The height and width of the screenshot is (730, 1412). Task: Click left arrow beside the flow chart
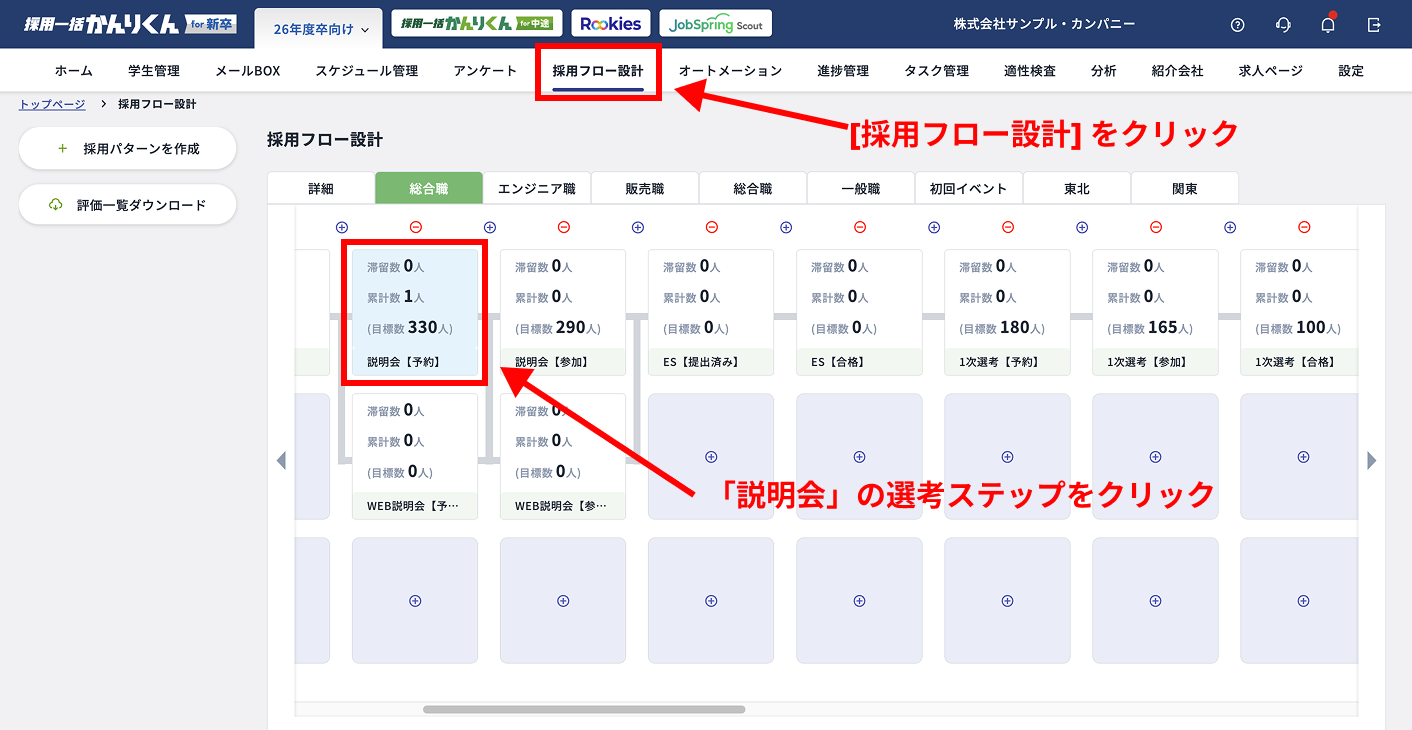coord(281,459)
